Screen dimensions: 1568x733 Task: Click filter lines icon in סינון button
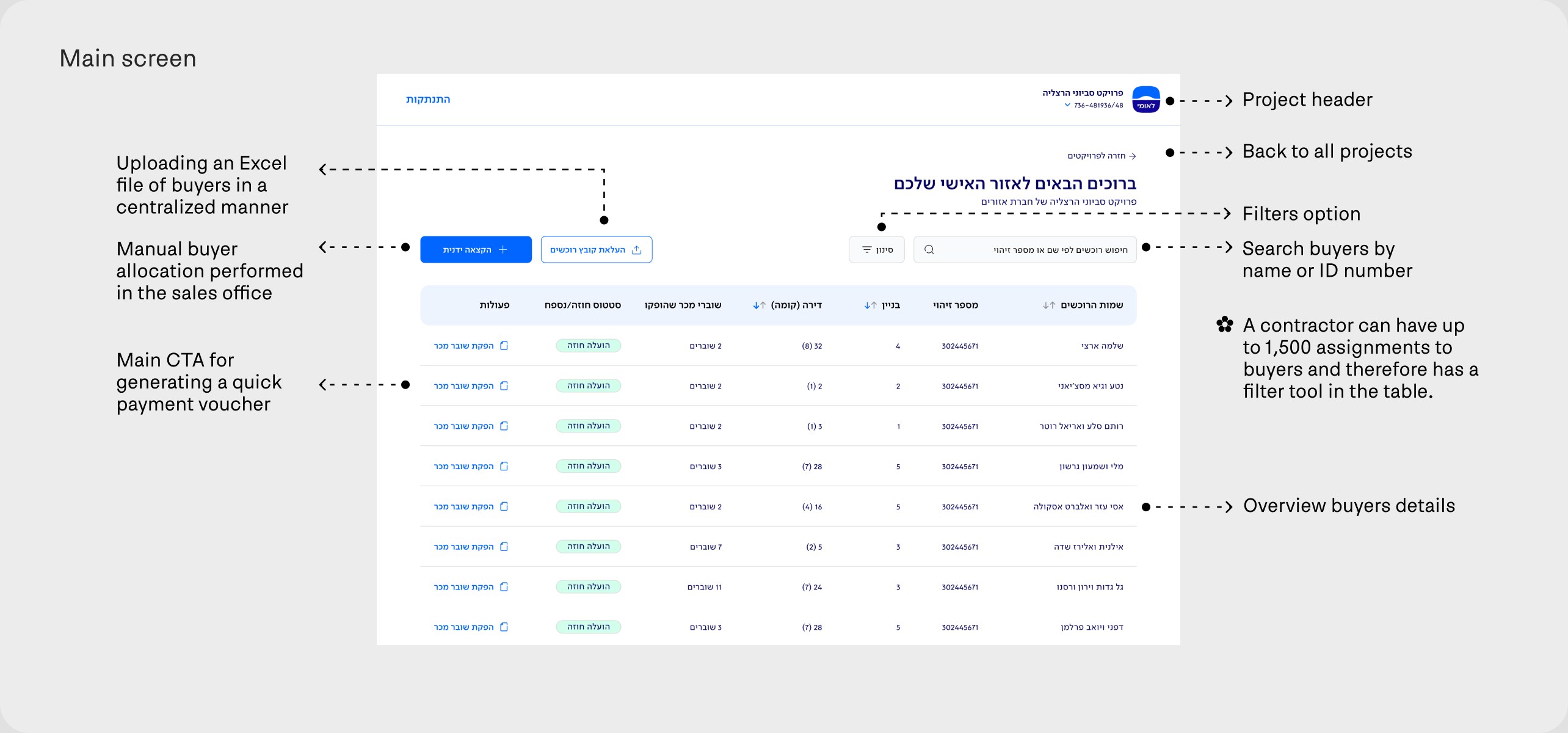[x=866, y=250]
